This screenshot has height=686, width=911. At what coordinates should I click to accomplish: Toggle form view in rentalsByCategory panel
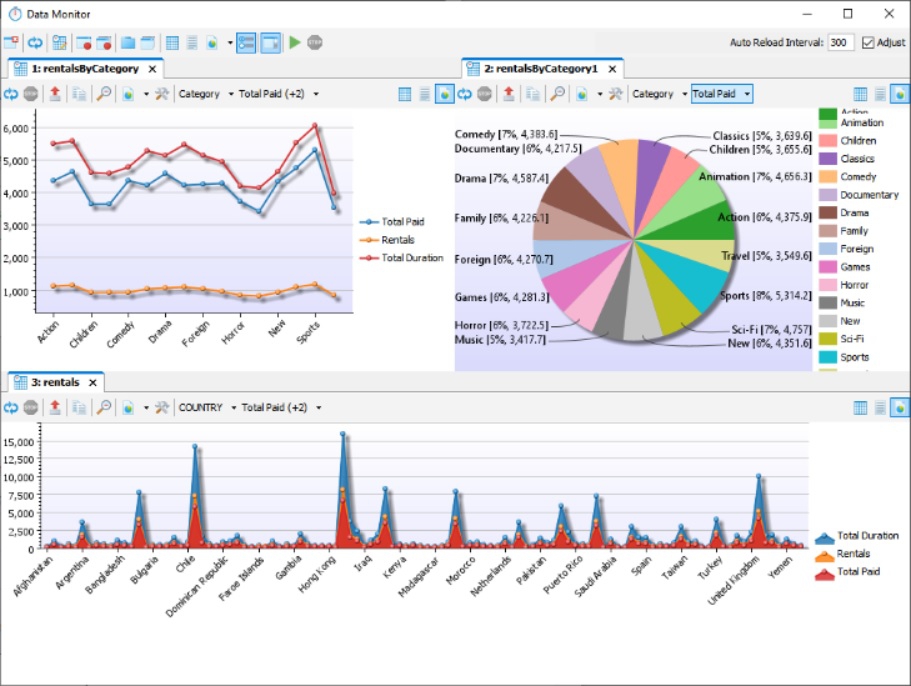(x=425, y=94)
